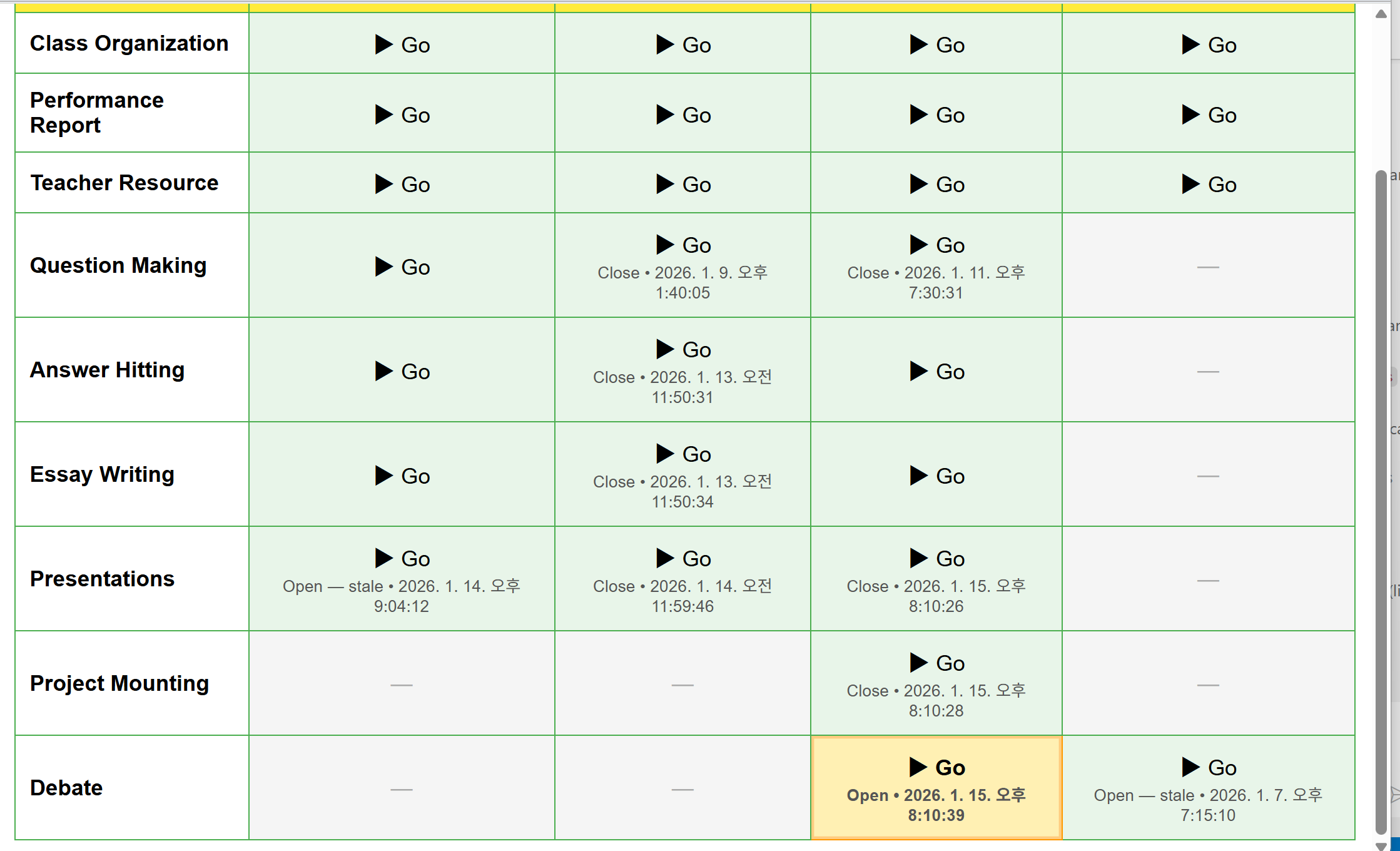Viewport: 1400px width, 851px height.
Task: Click the play icon above Essay Writing's 11:50:34 close time
Action: (664, 454)
